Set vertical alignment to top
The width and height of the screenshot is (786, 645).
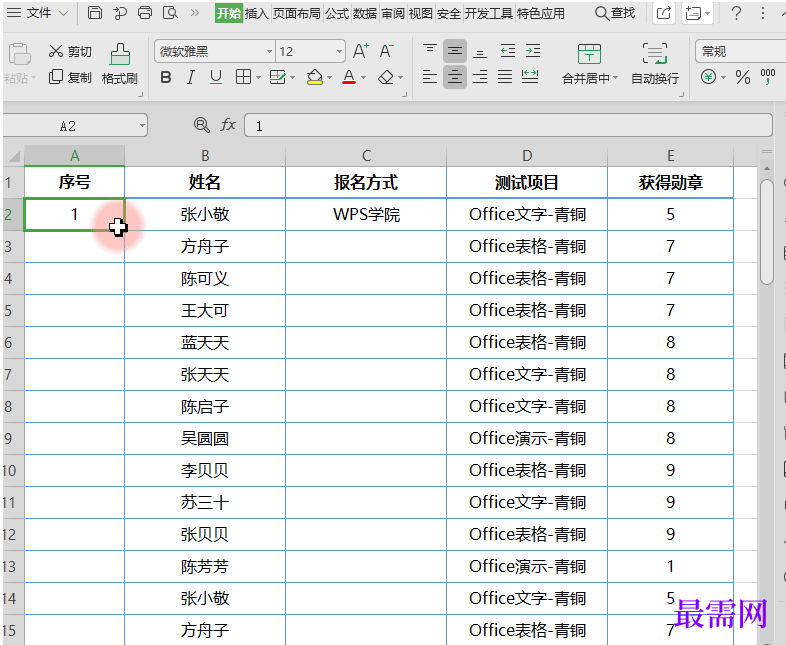[x=430, y=51]
